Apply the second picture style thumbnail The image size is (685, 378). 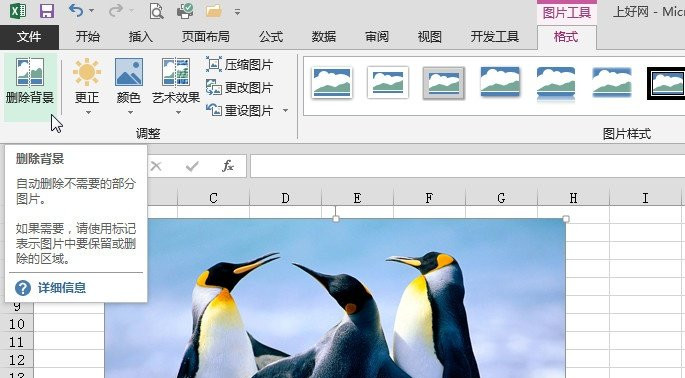388,82
